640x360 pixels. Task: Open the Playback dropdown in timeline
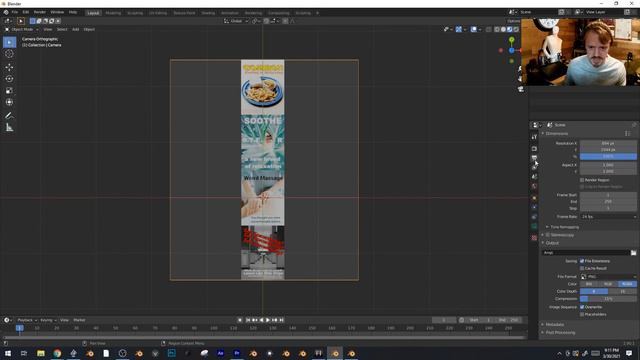coord(27,320)
